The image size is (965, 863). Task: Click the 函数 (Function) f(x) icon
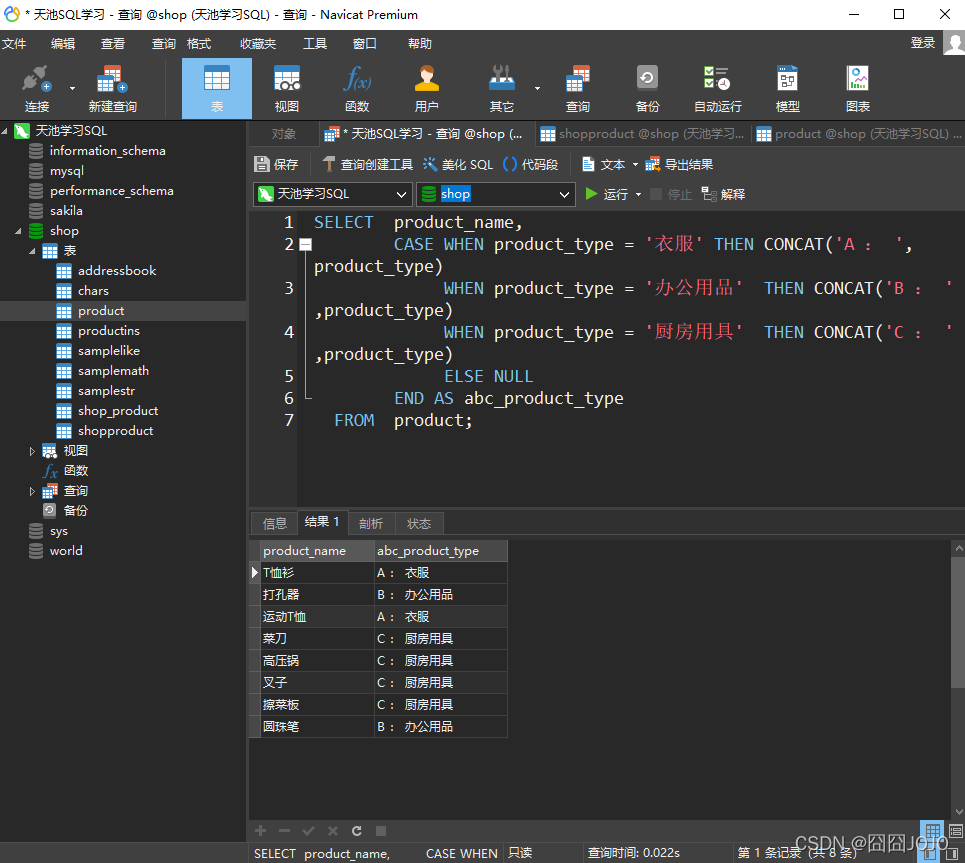point(357,89)
